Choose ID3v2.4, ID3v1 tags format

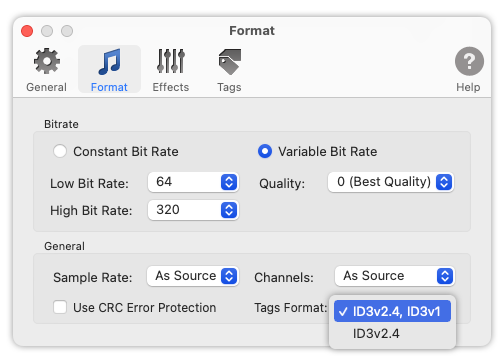392,311
